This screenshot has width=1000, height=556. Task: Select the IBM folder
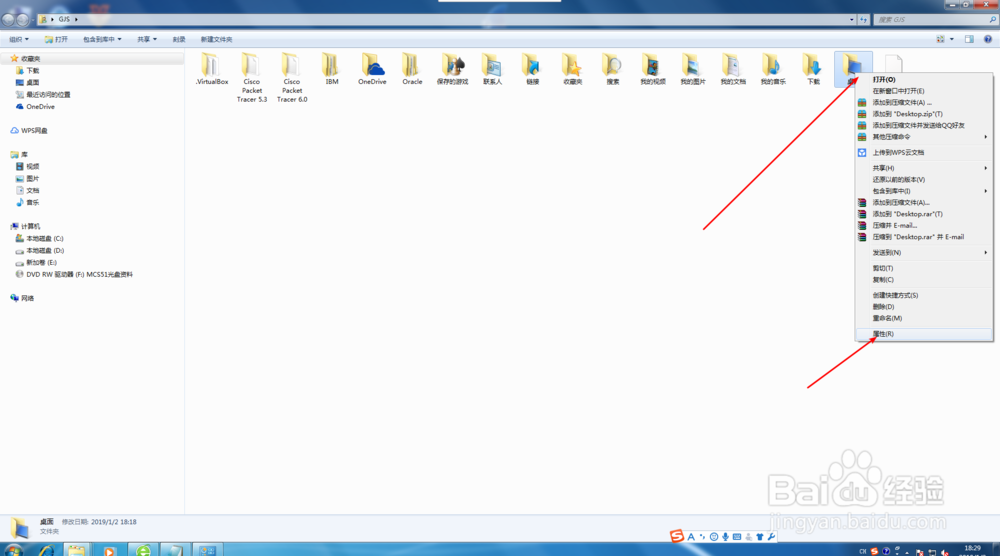(332, 69)
